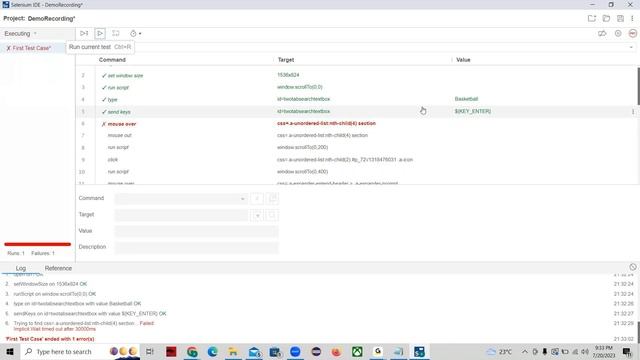Select the set window size command row
The image size is (640, 360).
coord(357,75)
